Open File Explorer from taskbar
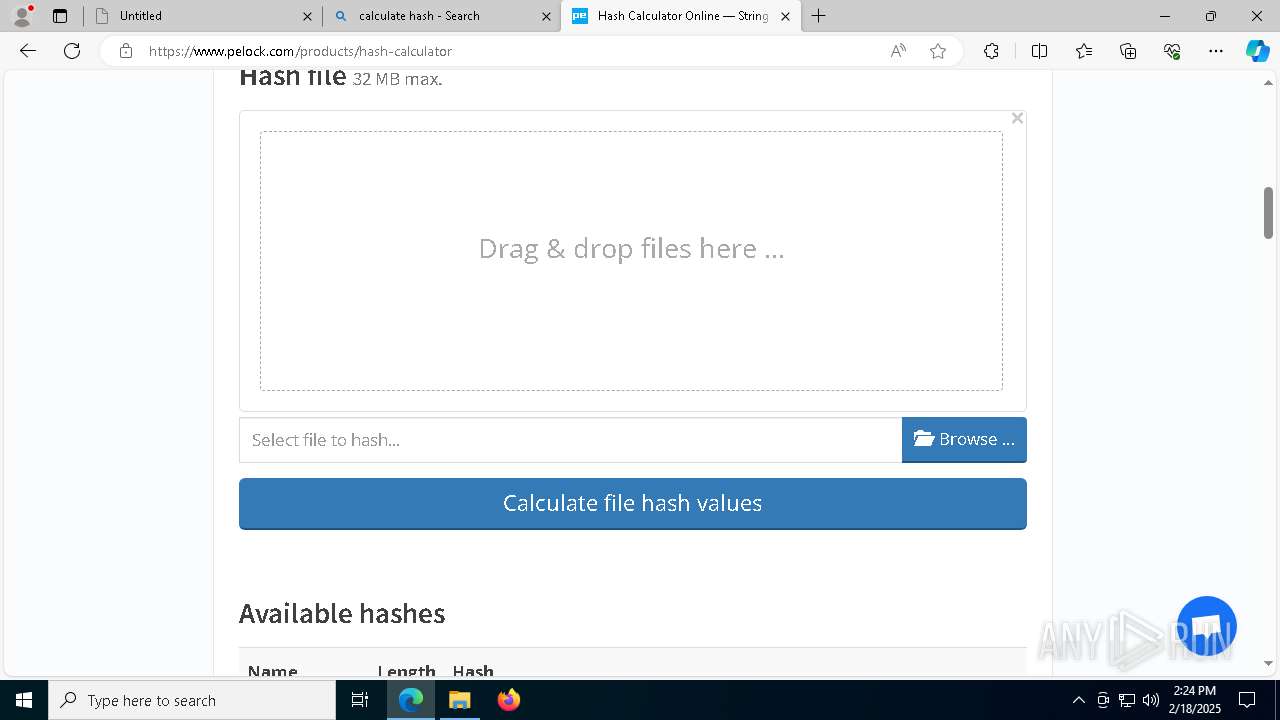Screen dimensions: 1280x720 coord(459,700)
